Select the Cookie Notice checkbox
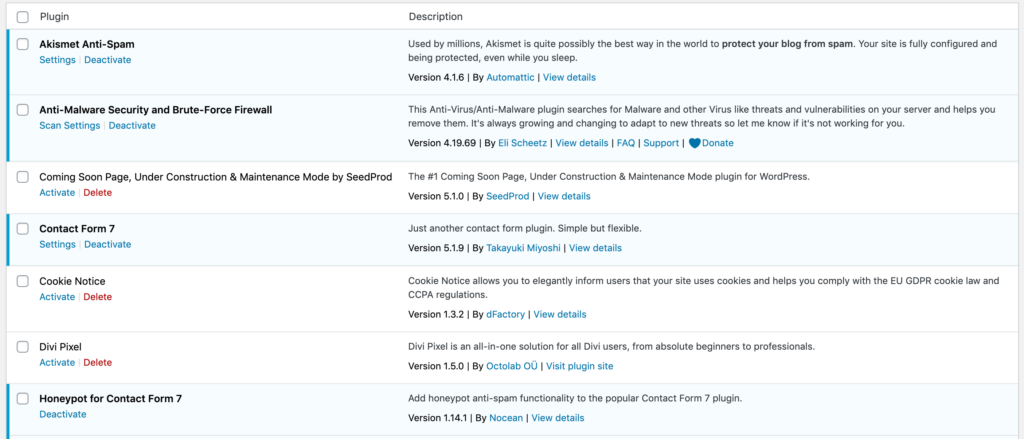Viewport: 1024px width, 439px height. [23, 282]
